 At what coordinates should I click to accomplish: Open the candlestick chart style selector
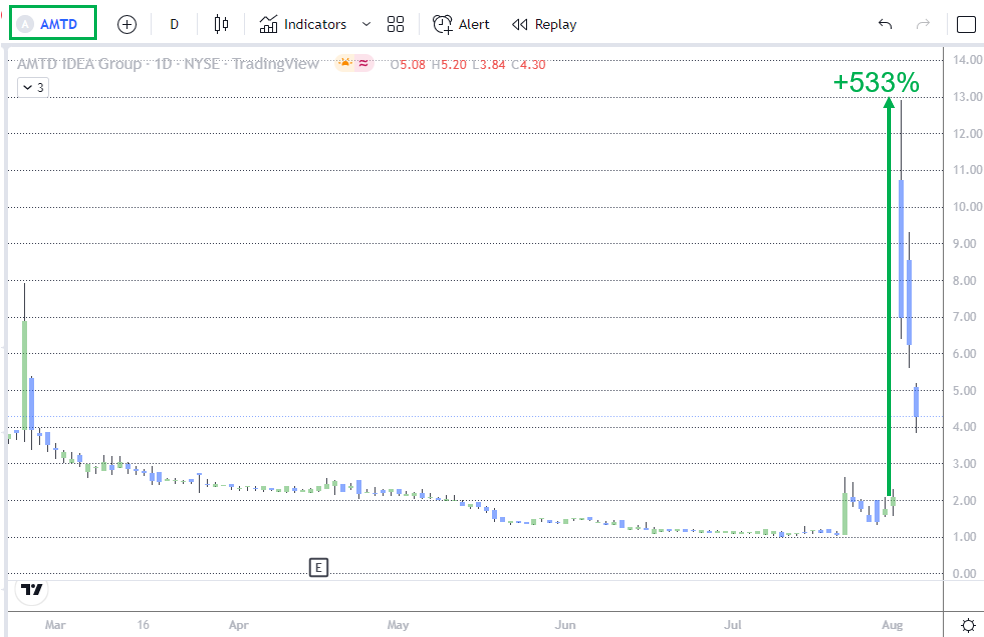tap(221, 24)
